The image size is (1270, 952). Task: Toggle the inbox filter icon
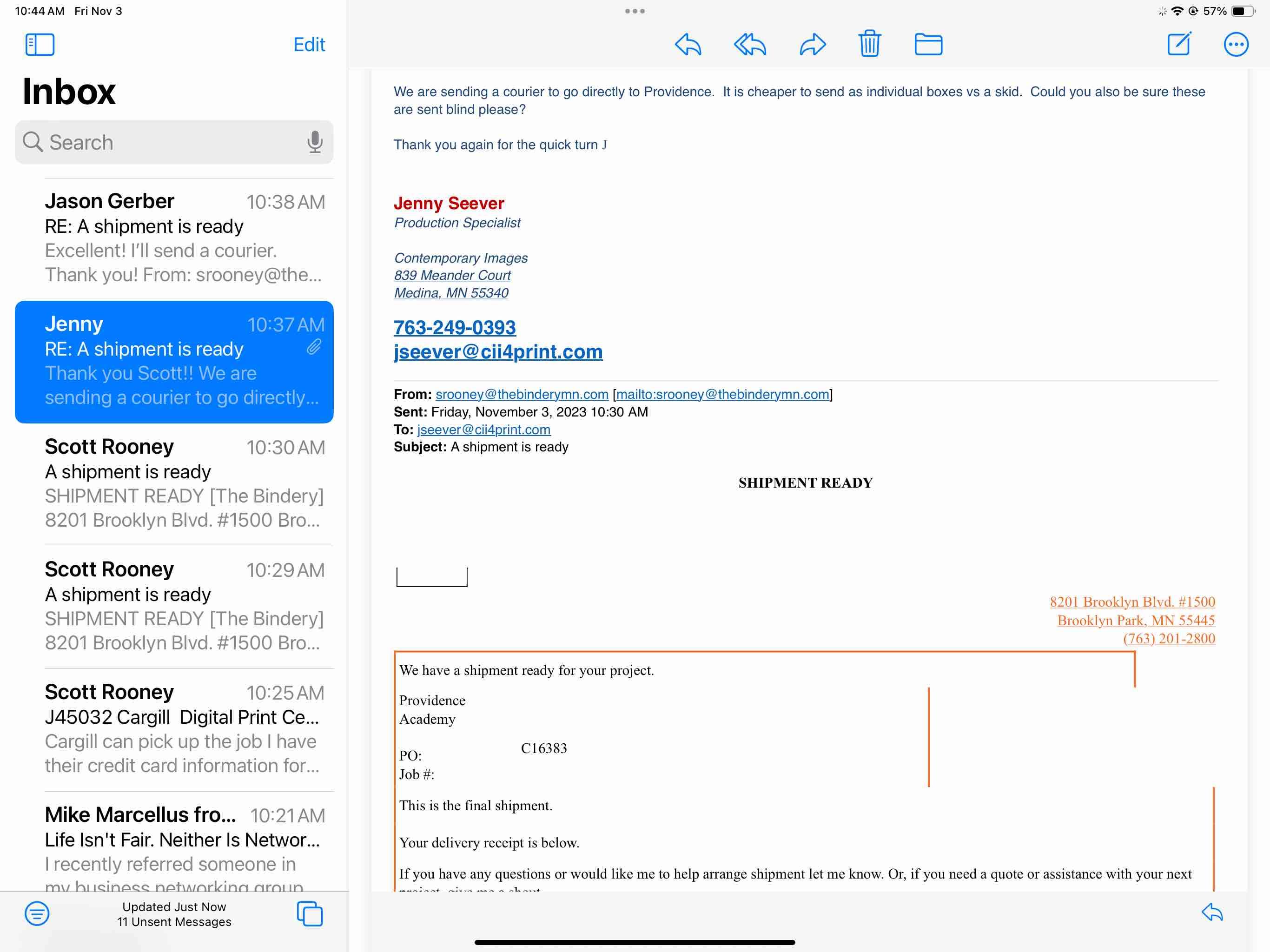(37, 913)
